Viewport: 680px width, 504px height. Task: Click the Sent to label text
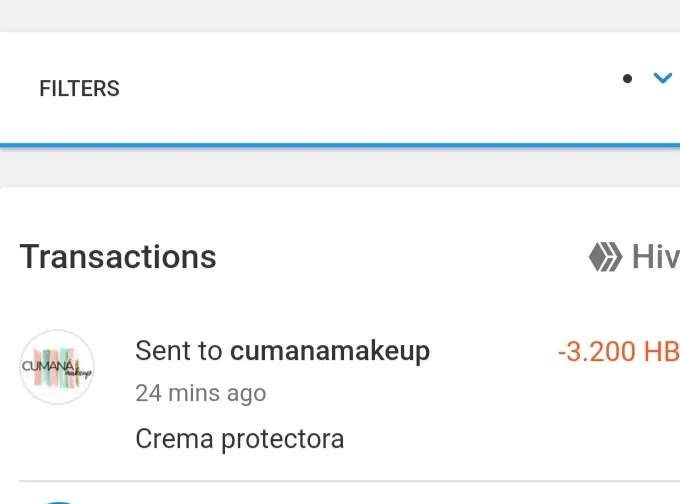(x=179, y=350)
